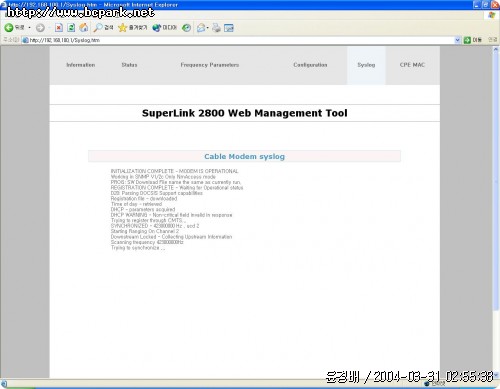Click the INITIALIZATION COMPLETE log line
The image size is (500, 389).
point(174,171)
